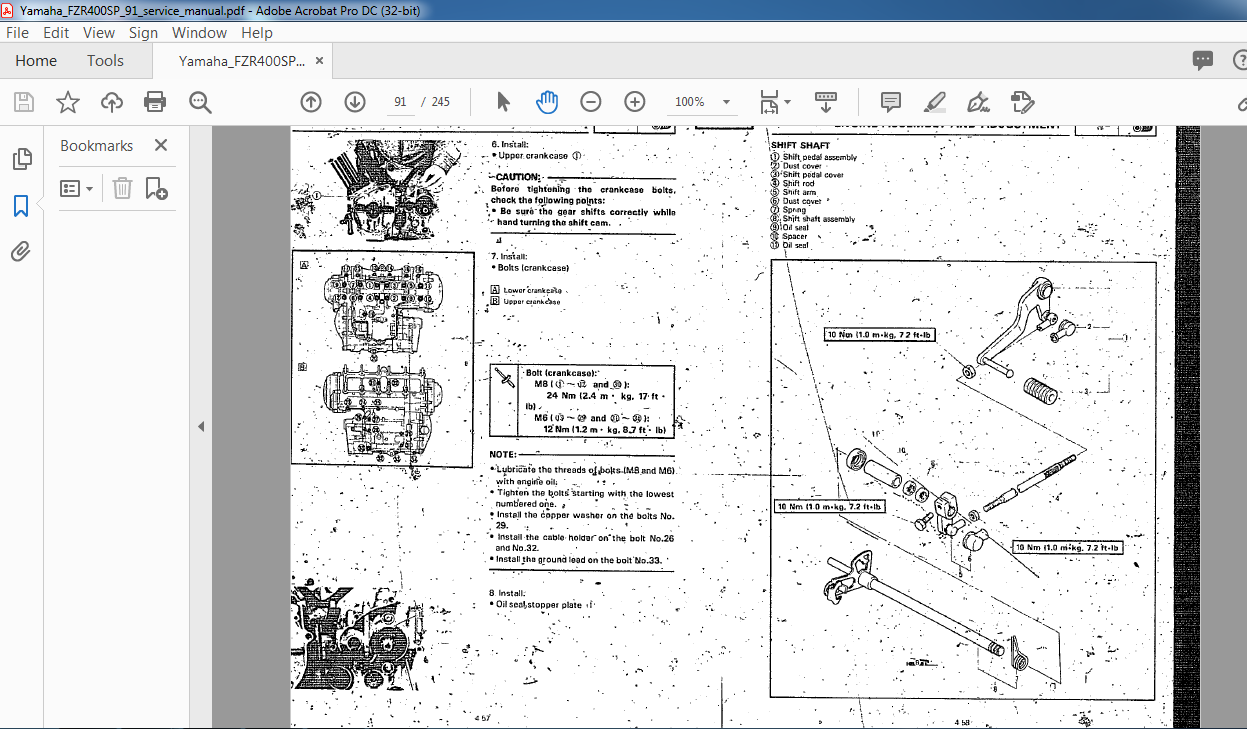Open notifications chat bubble icon
Viewport: 1247px width, 729px height.
point(1203,61)
